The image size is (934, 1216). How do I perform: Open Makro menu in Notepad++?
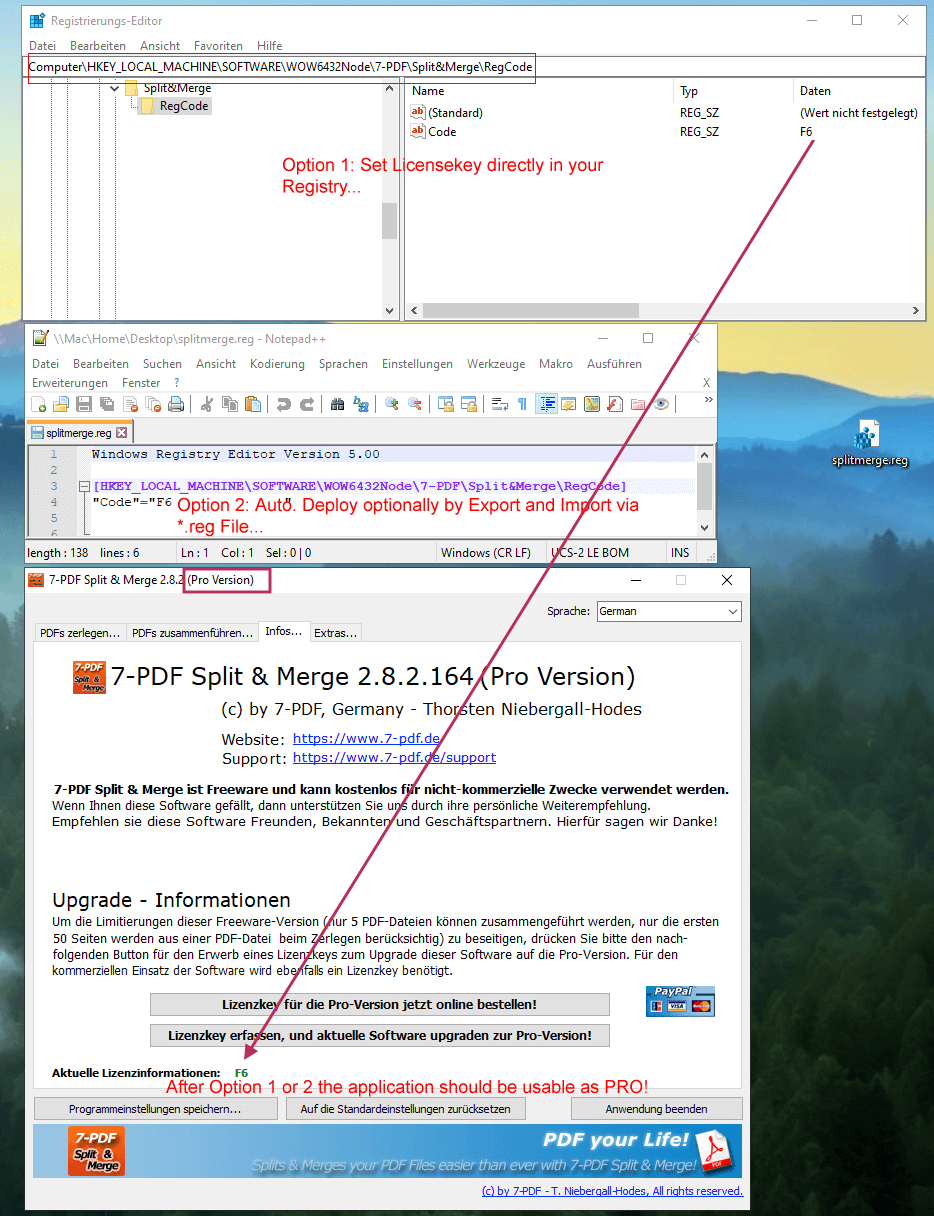pos(556,364)
